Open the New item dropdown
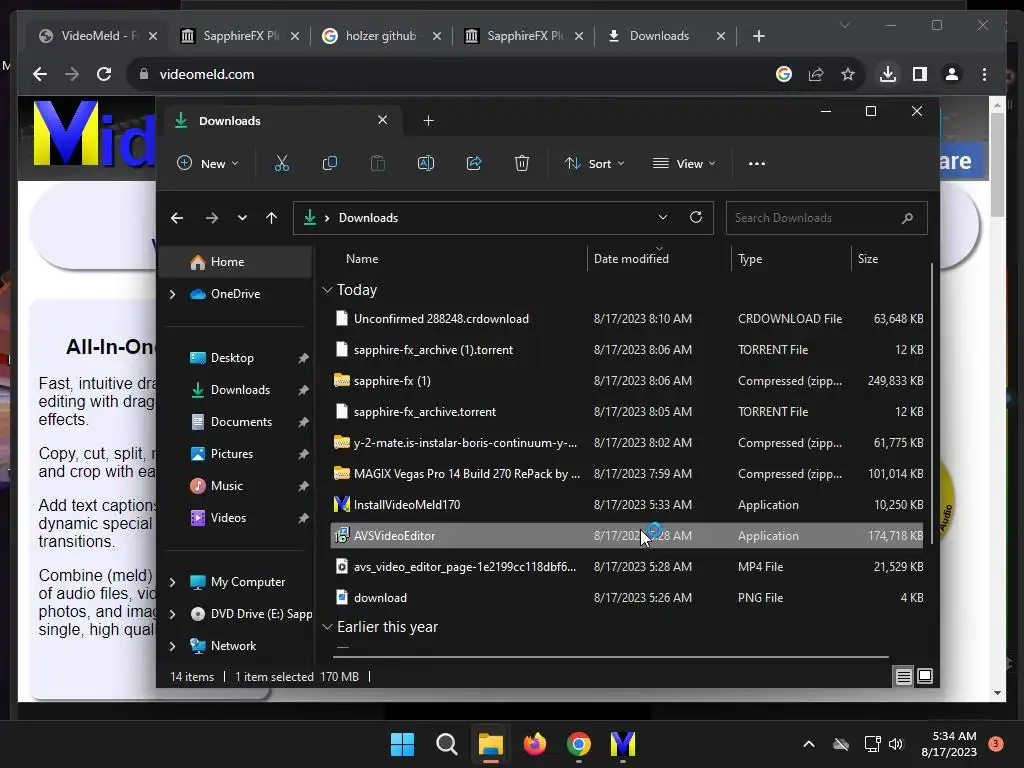 [208, 163]
